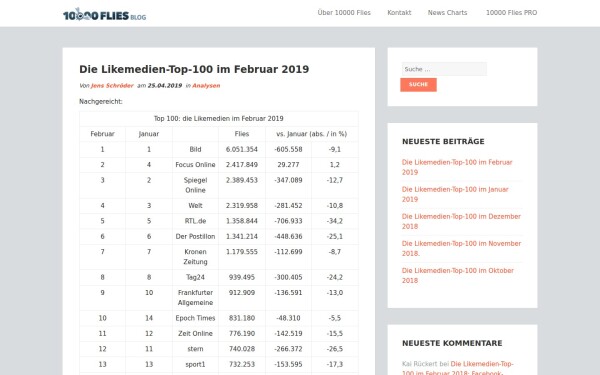
Task: Open 10000 Flies PRO
Action: [511, 13]
